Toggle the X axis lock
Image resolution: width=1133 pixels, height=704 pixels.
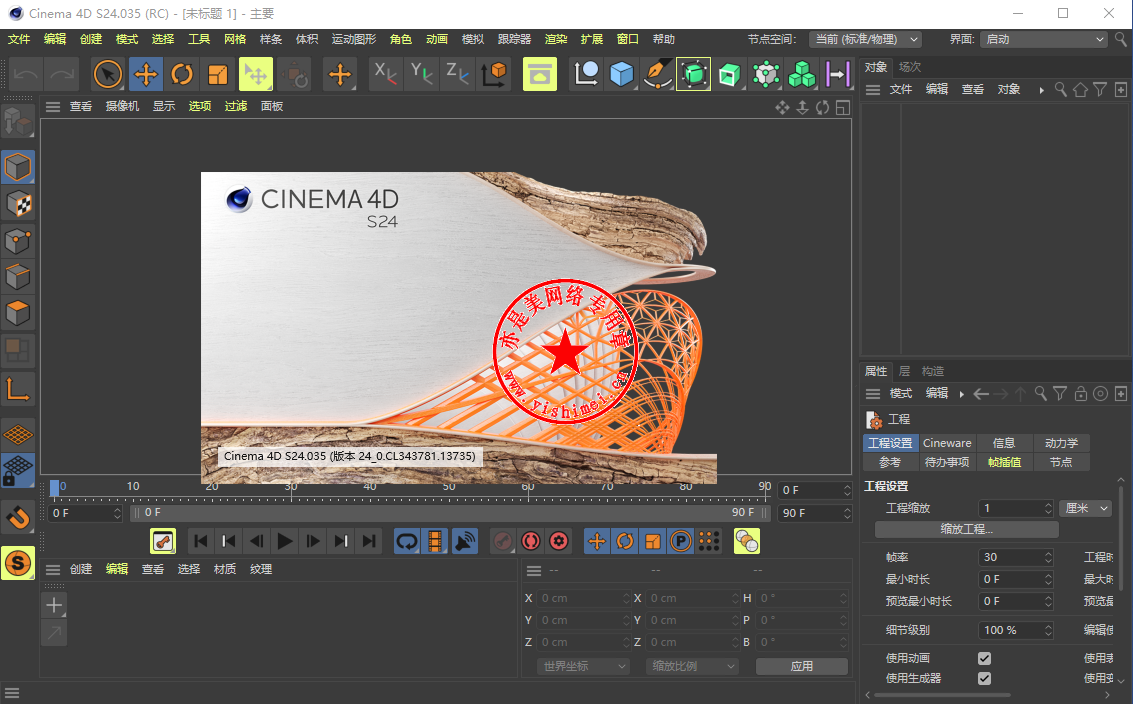coord(385,74)
